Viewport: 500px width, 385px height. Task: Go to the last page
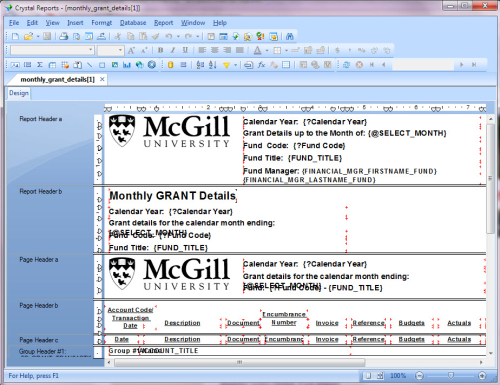474,65
